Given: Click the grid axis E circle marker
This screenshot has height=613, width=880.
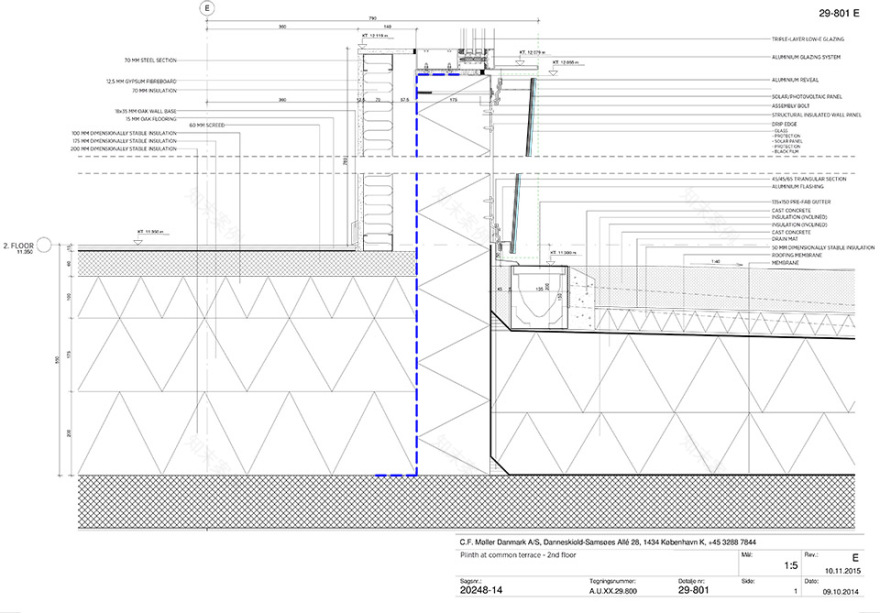Looking at the screenshot, I should coord(208,8).
